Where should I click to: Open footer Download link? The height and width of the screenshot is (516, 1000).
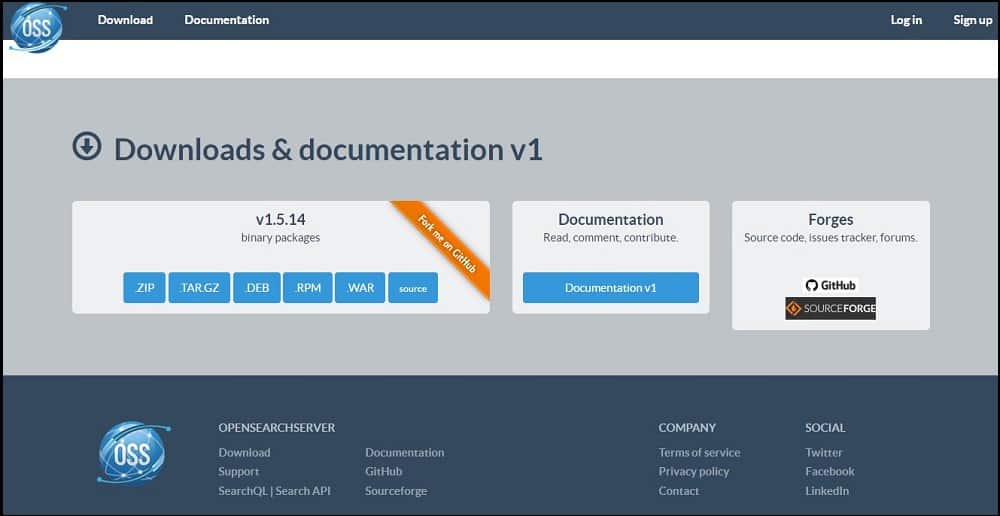click(x=244, y=452)
